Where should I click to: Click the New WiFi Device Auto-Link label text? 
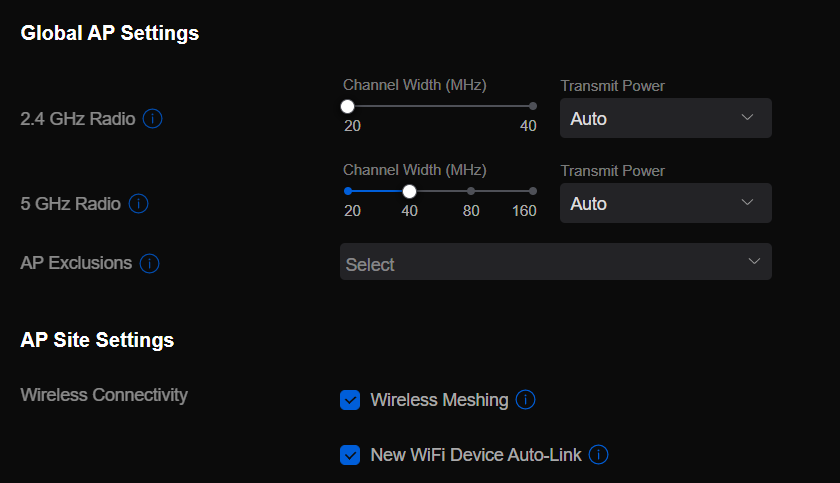click(x=475, y=455)
